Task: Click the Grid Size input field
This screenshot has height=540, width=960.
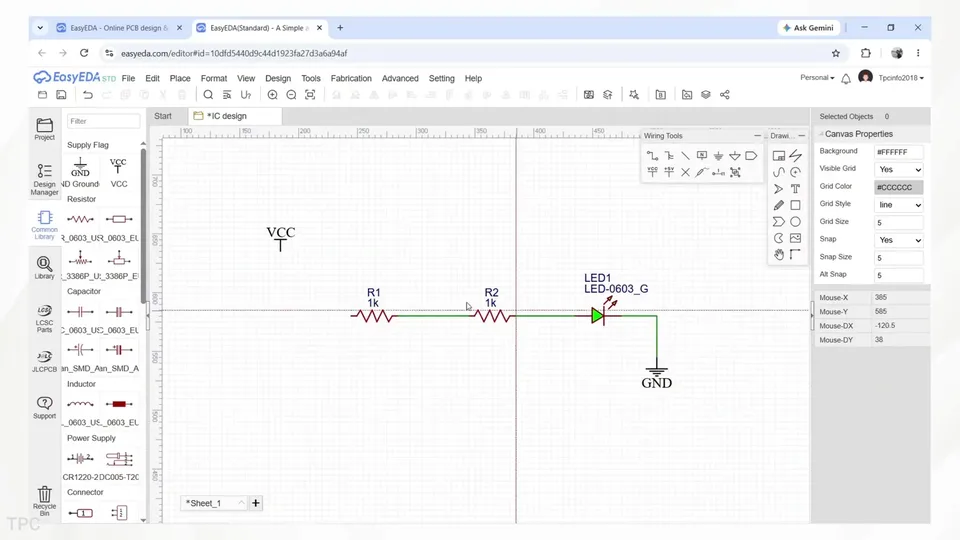Action: (898, 222)
